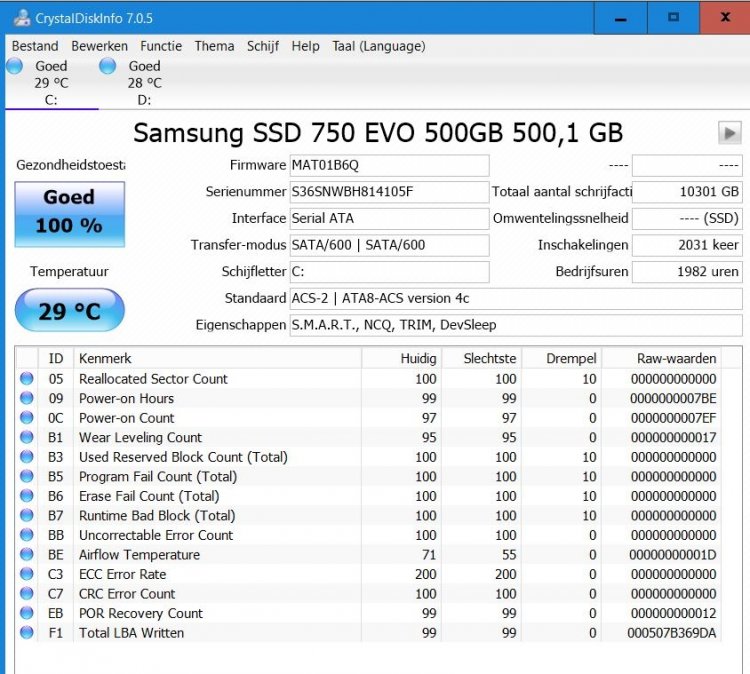750x674 pixels.
Task: Open the Thema menu
Action: tap(214, 46)
